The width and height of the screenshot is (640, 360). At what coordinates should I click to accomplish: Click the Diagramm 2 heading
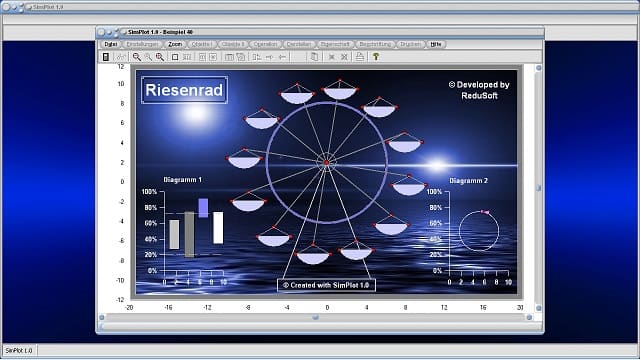[x=469, y=180]
